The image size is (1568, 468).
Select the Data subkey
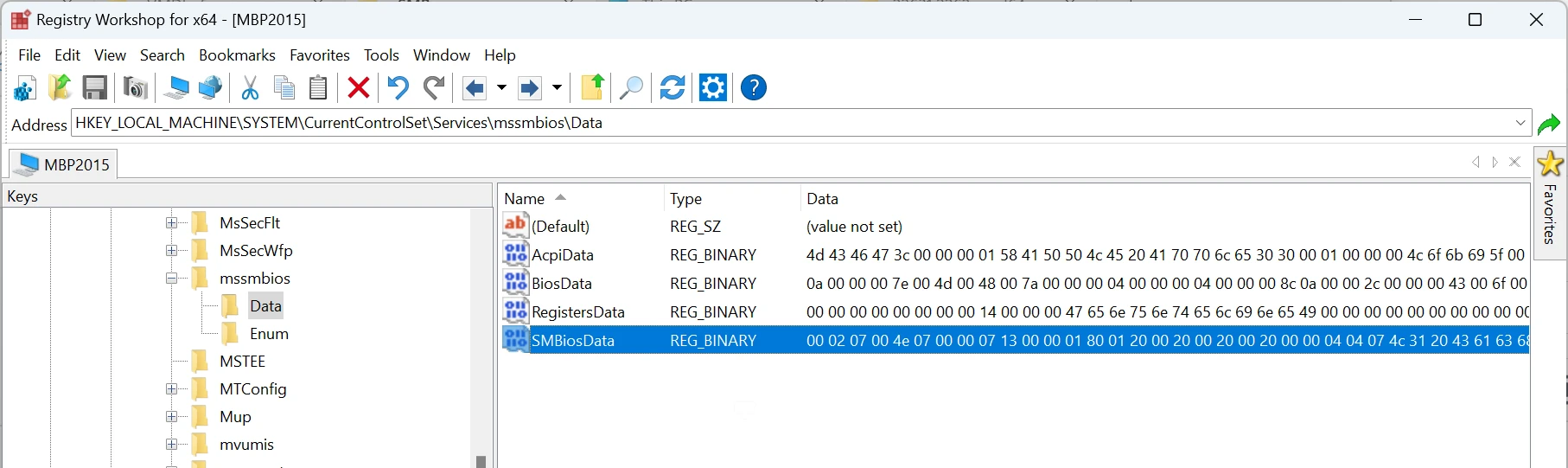(x=265, y=306)
